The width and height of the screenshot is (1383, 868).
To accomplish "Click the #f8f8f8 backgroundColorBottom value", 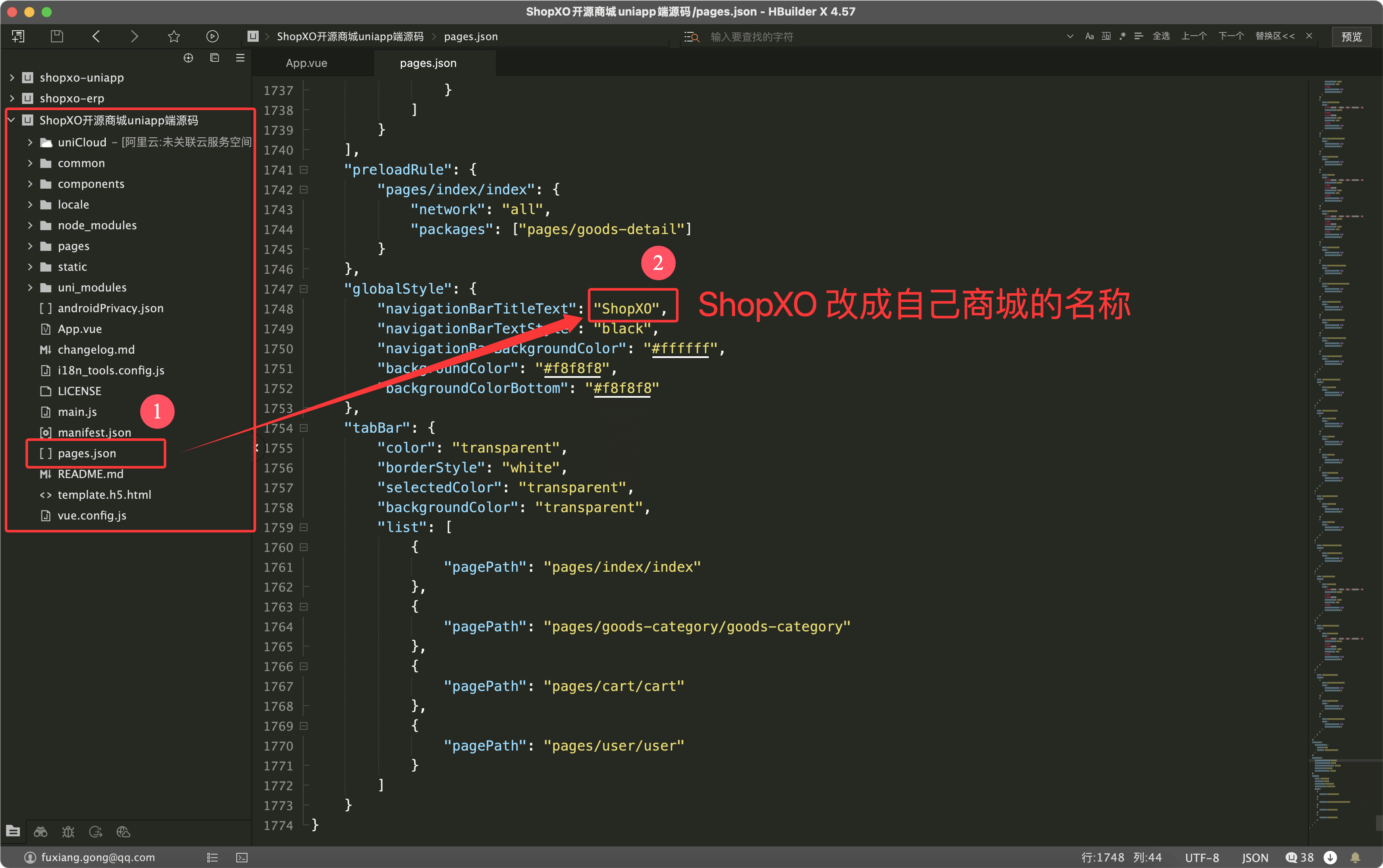I will click(622, 389).
